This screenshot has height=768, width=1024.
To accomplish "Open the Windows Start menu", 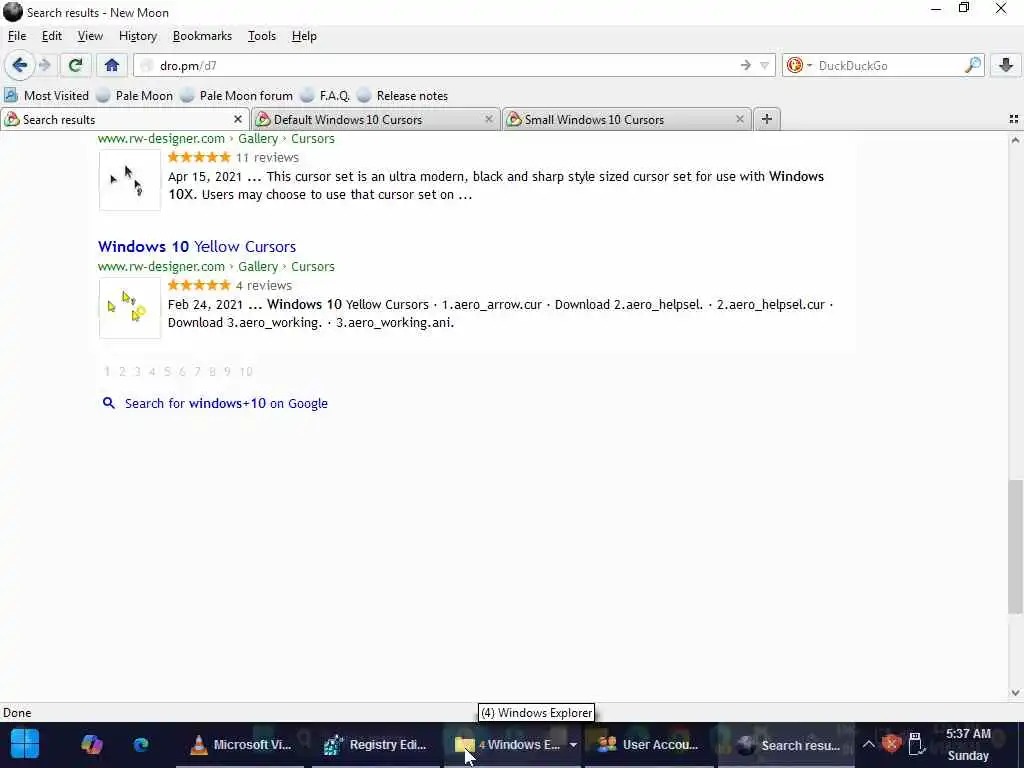I will click(25, 744).
